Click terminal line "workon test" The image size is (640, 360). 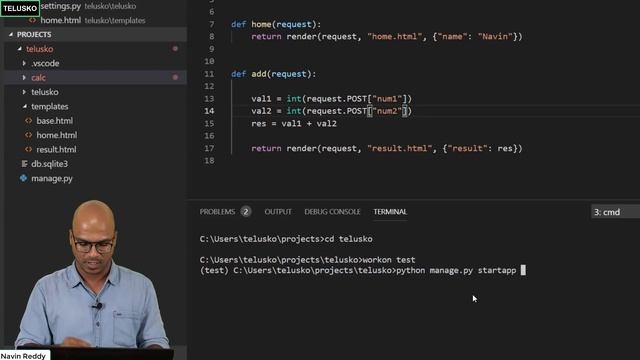click(x=307, y=260)
